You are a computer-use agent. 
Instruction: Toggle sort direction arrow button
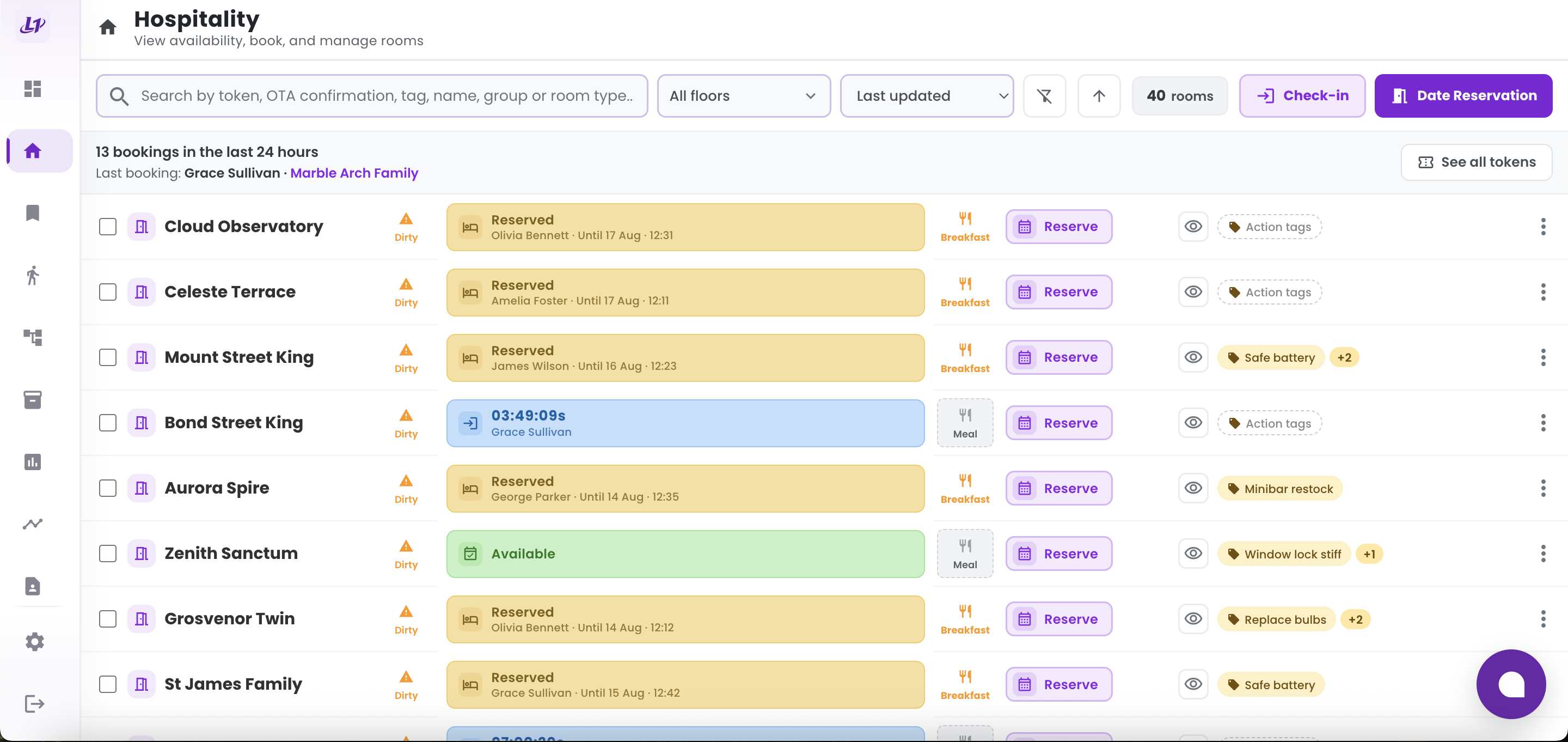click(1099, 96)
